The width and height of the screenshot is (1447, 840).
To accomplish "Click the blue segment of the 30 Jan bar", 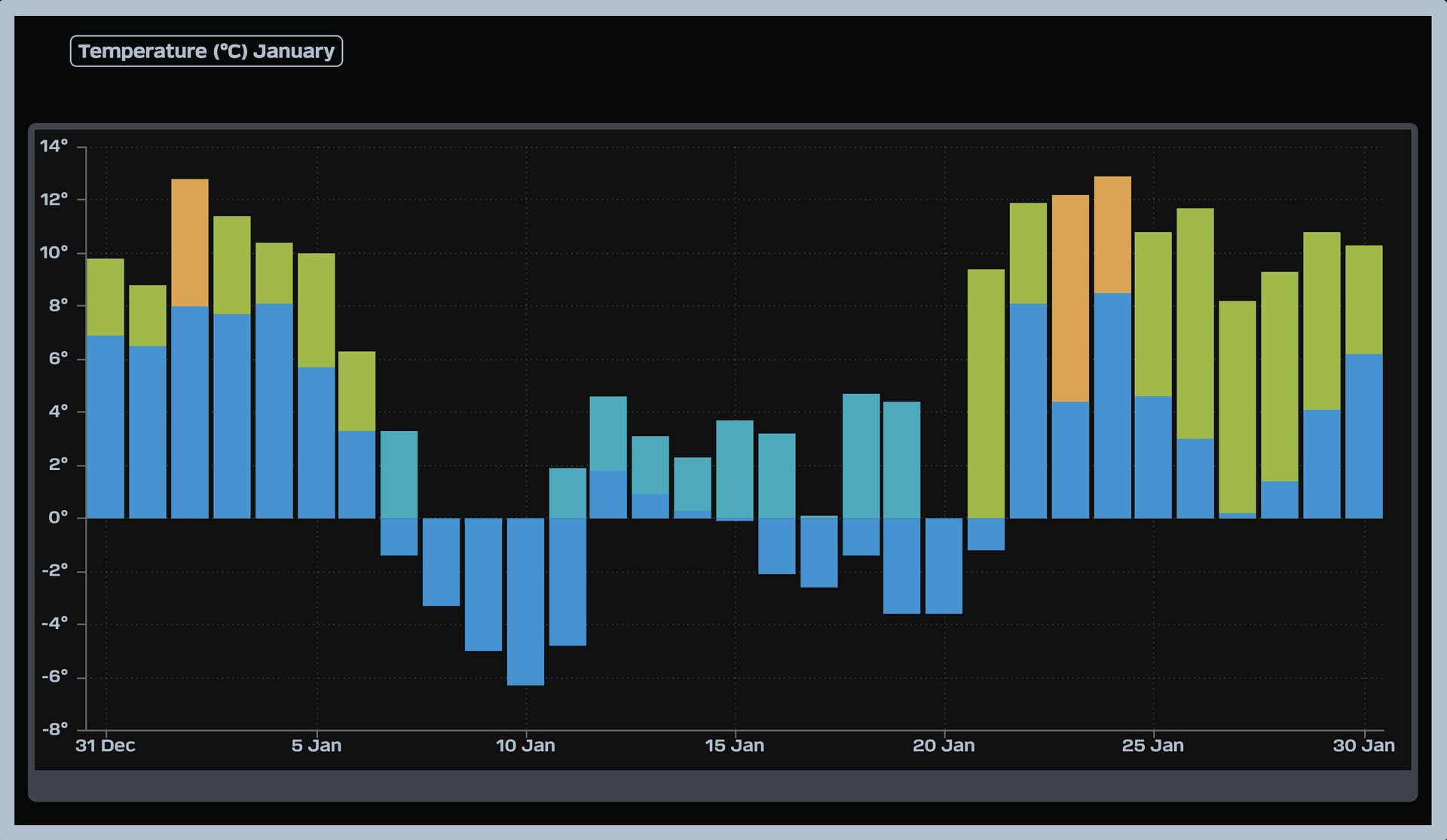I will point(1363,435).
